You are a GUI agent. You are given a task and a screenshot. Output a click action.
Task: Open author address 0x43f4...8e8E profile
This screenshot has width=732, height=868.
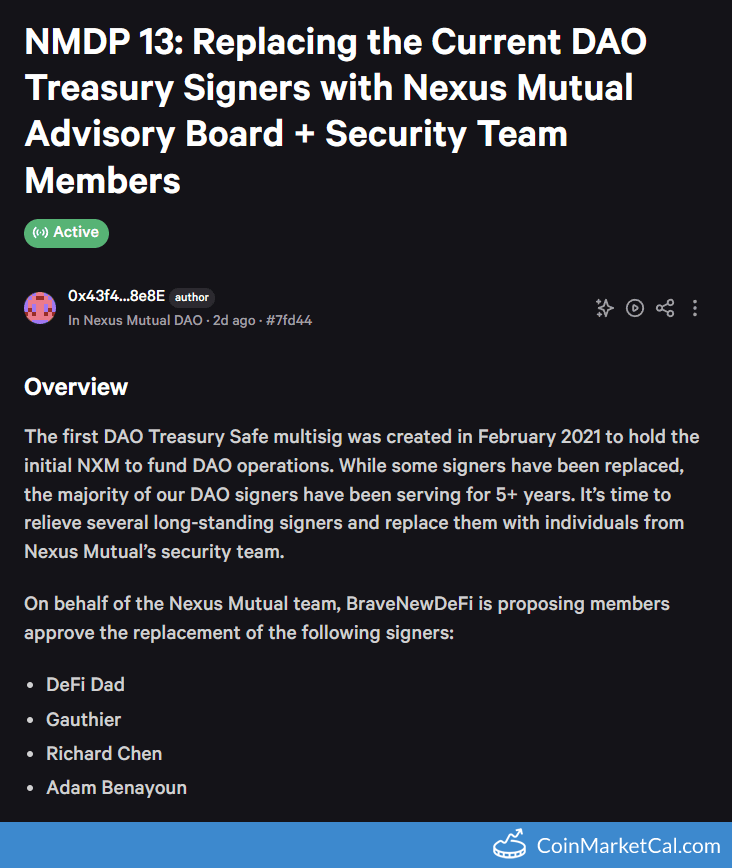tap(116, 296)
